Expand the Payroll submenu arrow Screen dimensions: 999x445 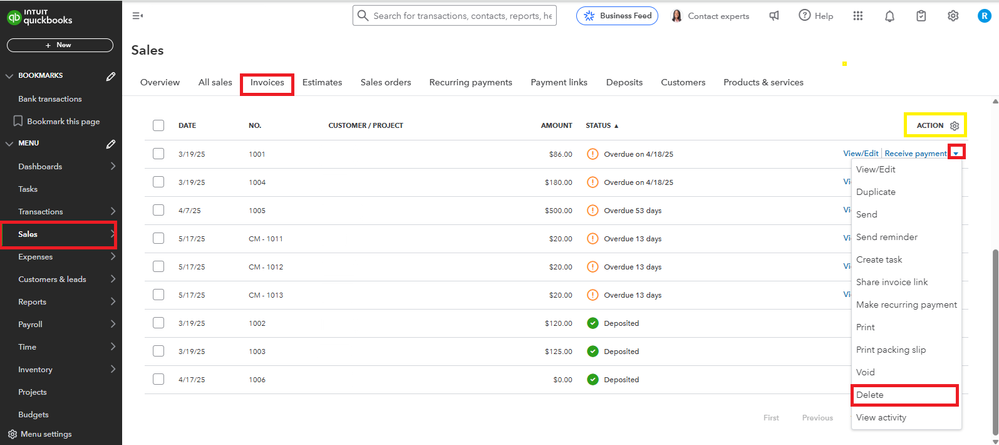coord(113,325)
